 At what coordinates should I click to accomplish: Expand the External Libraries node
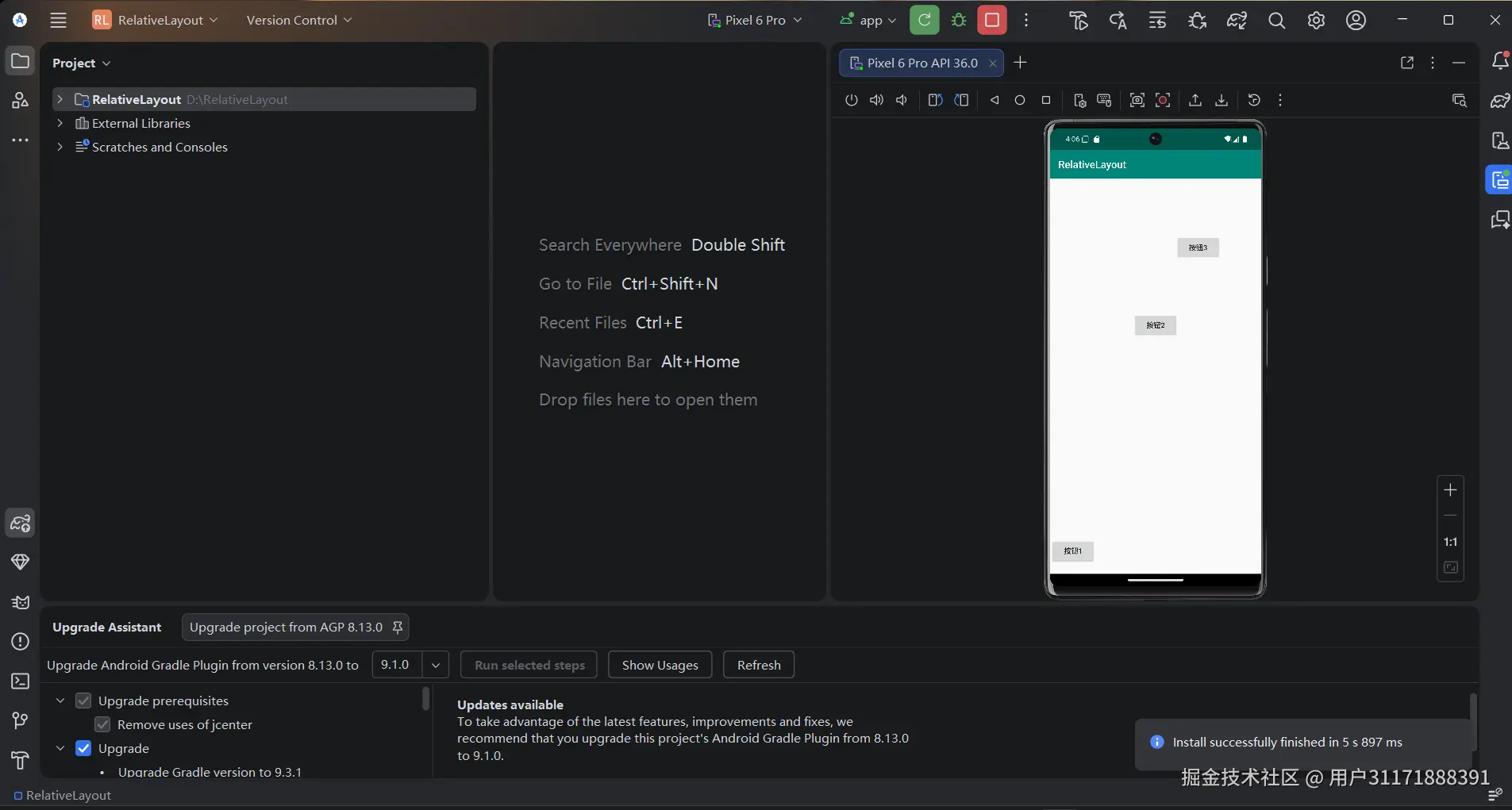(60, 123)
